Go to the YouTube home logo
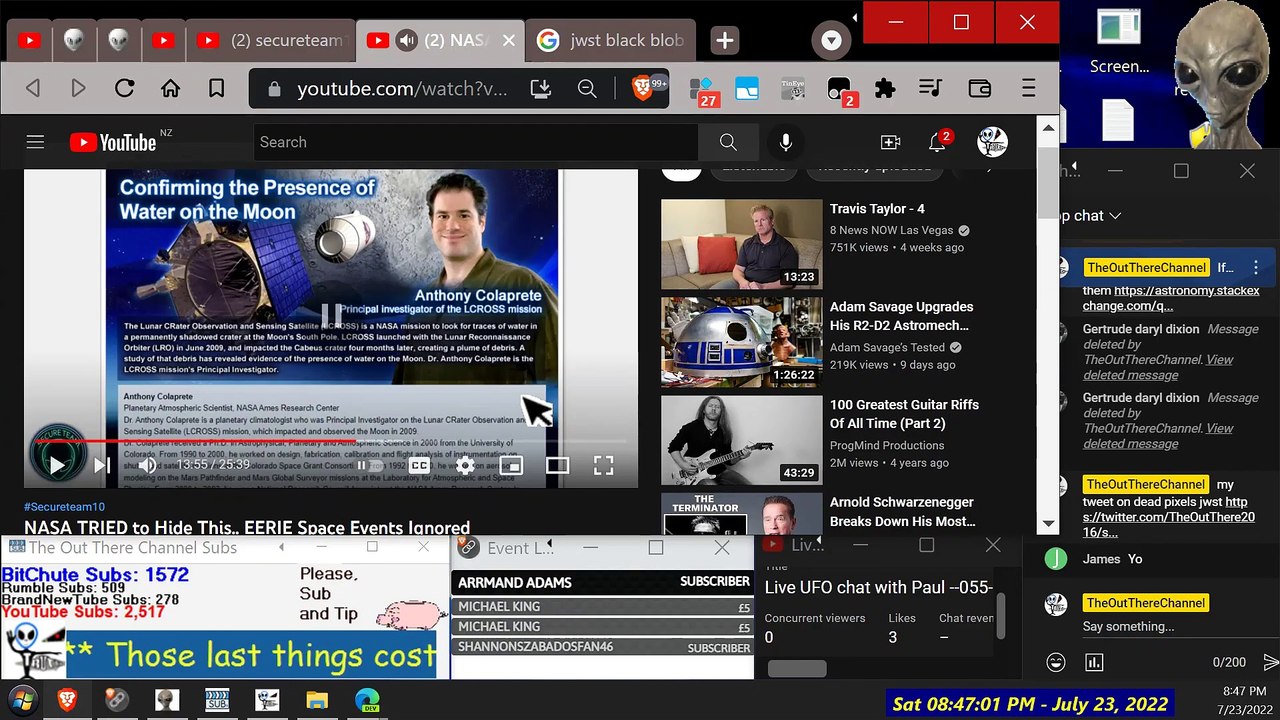 (113, 142)
